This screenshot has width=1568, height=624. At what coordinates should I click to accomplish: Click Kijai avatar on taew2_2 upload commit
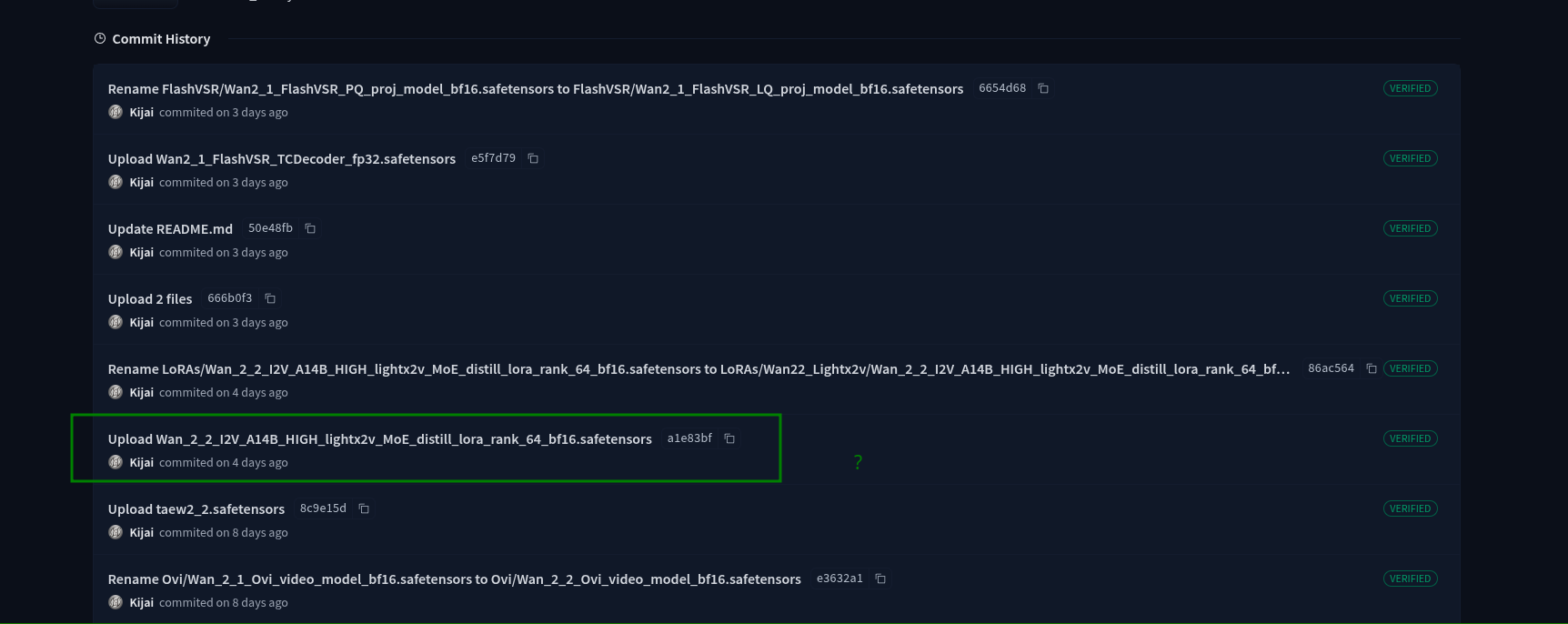(116, 532)
